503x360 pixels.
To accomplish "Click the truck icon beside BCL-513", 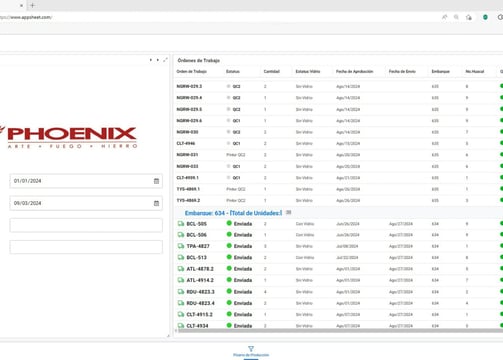I will (x=181, y=257).
